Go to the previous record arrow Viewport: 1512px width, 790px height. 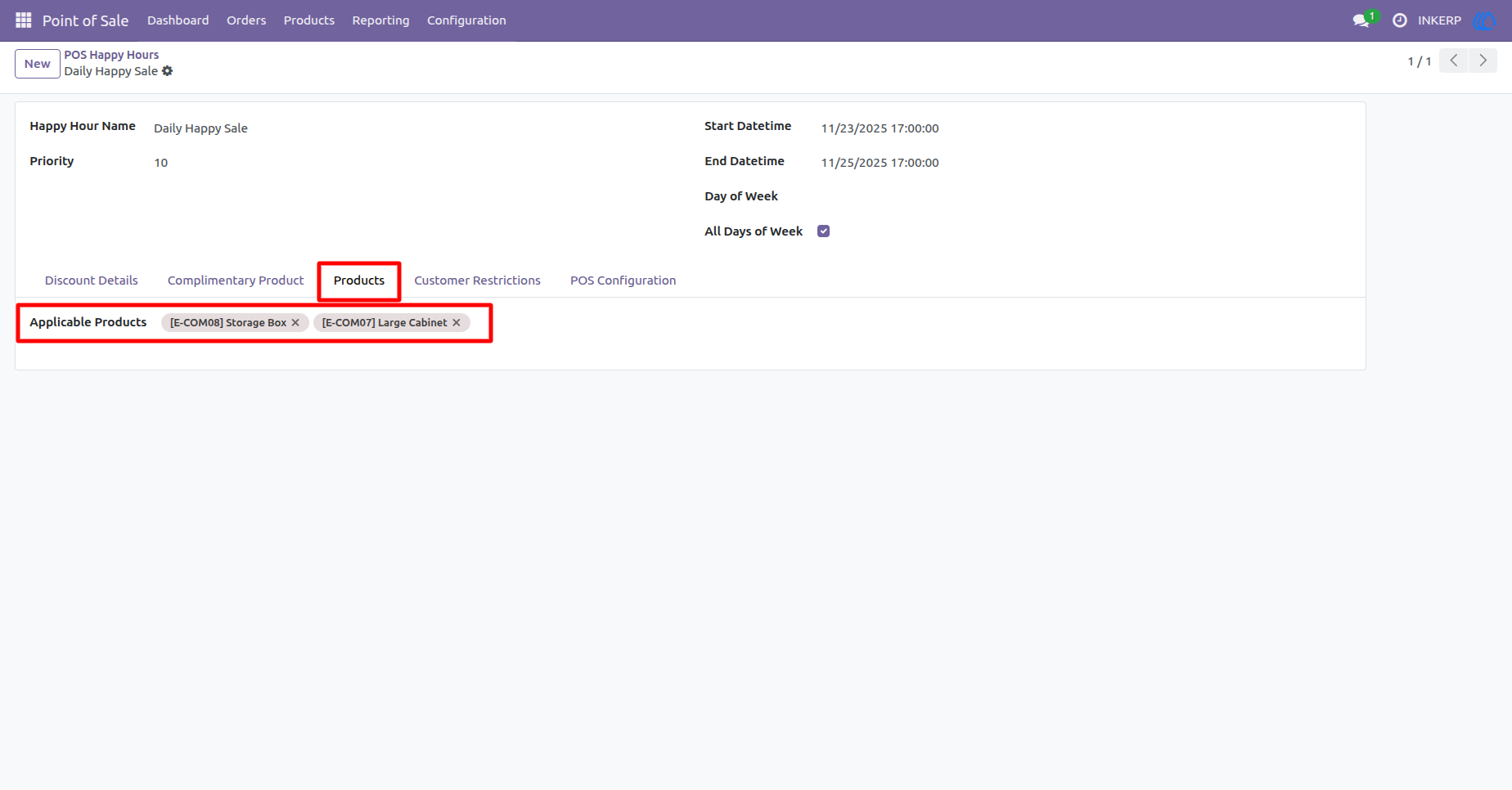tap(1454, 61)
